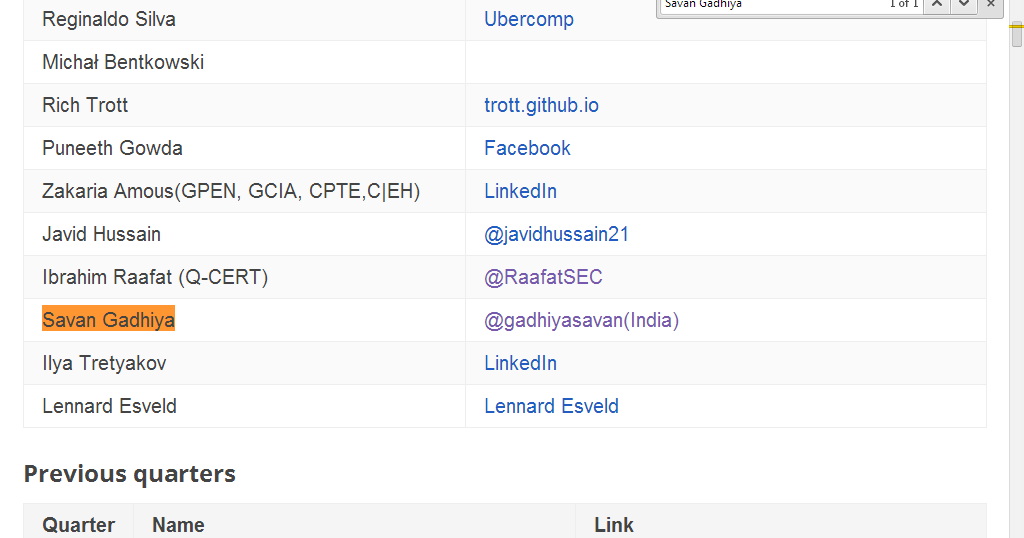1024x538 pixels.
Task: Open the Ubercomp link
Action: coord(528,19)
